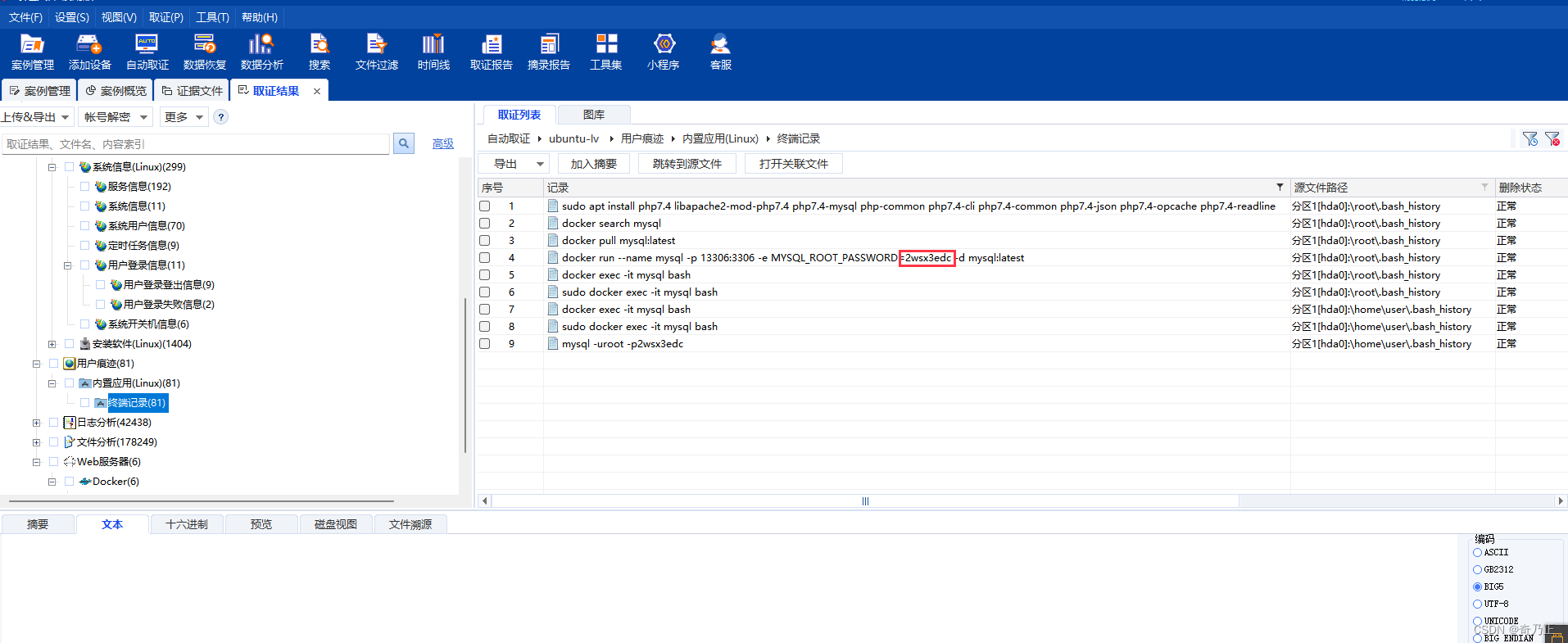
Task: Collapse the 系统信息(Linux)(299) node
Action: [52, 167]
